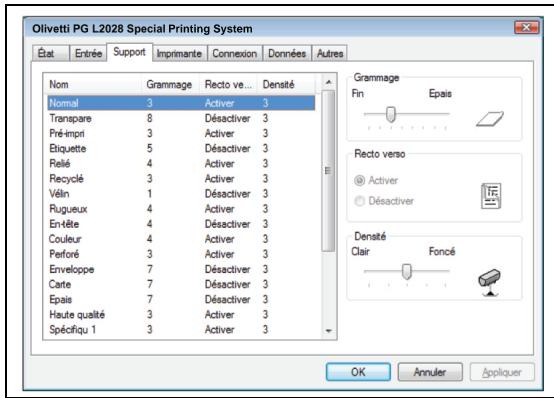
Task: Click the Densité column header
Action: coord(286,84)
